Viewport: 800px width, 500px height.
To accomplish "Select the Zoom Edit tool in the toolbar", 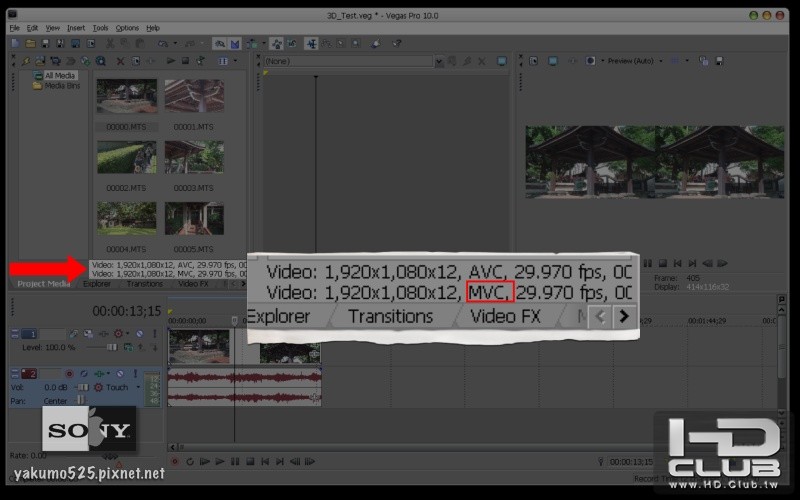I will click(x=356, y=44).
